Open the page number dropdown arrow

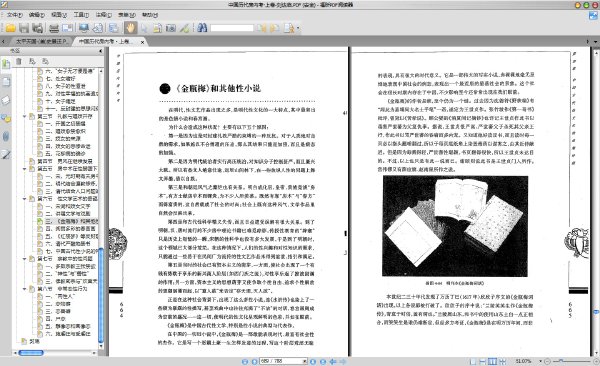pyautogui.click(x=305, y=361)
